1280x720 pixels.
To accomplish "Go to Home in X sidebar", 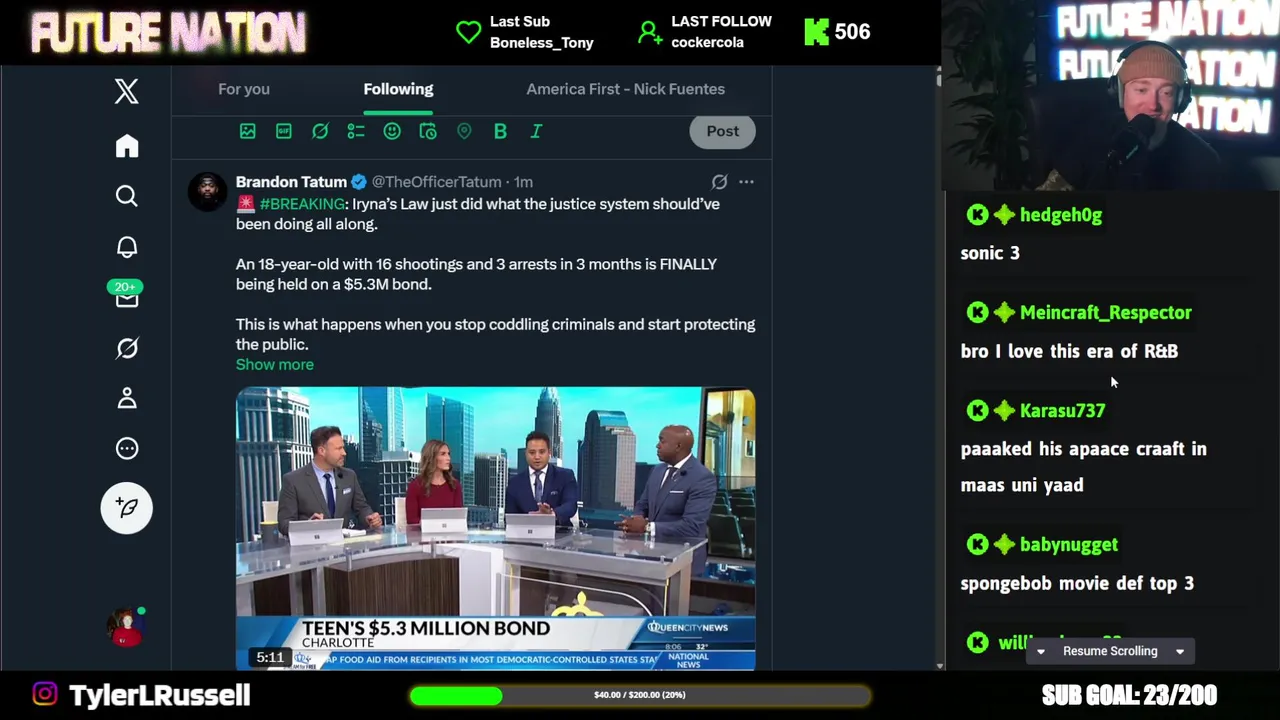I will (126, 146).
